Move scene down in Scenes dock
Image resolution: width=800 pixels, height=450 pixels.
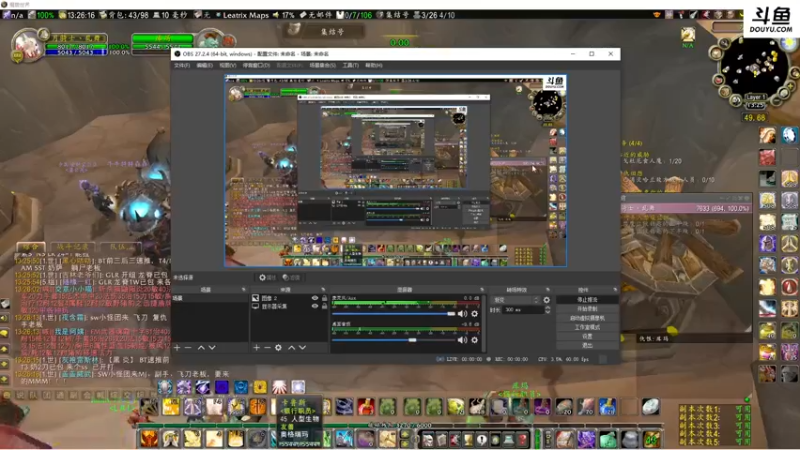212,347
